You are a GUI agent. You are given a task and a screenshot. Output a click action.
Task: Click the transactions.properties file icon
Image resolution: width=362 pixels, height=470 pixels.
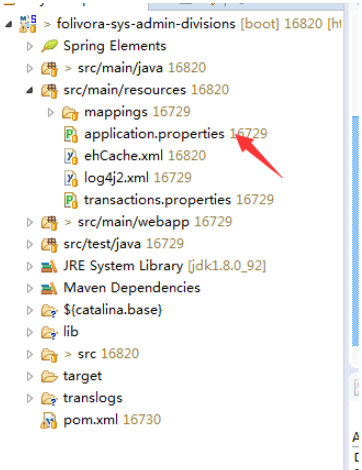[71, 200]
